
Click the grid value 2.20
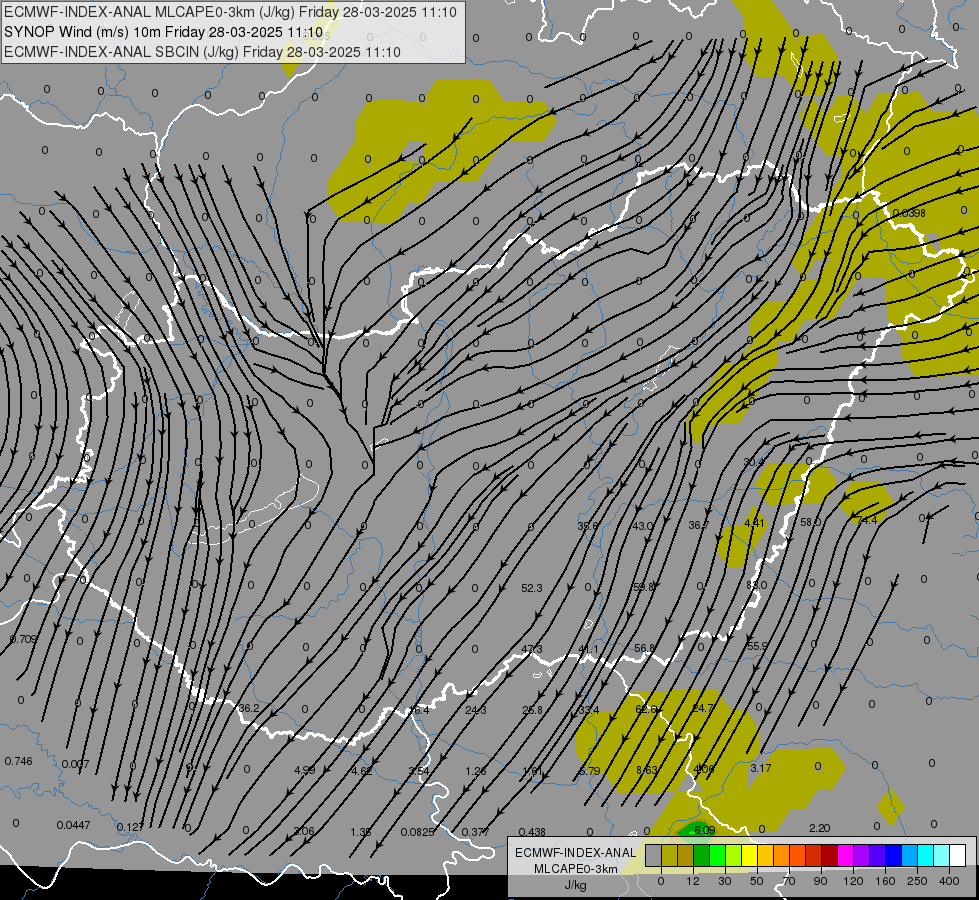[x=819, y=828]
